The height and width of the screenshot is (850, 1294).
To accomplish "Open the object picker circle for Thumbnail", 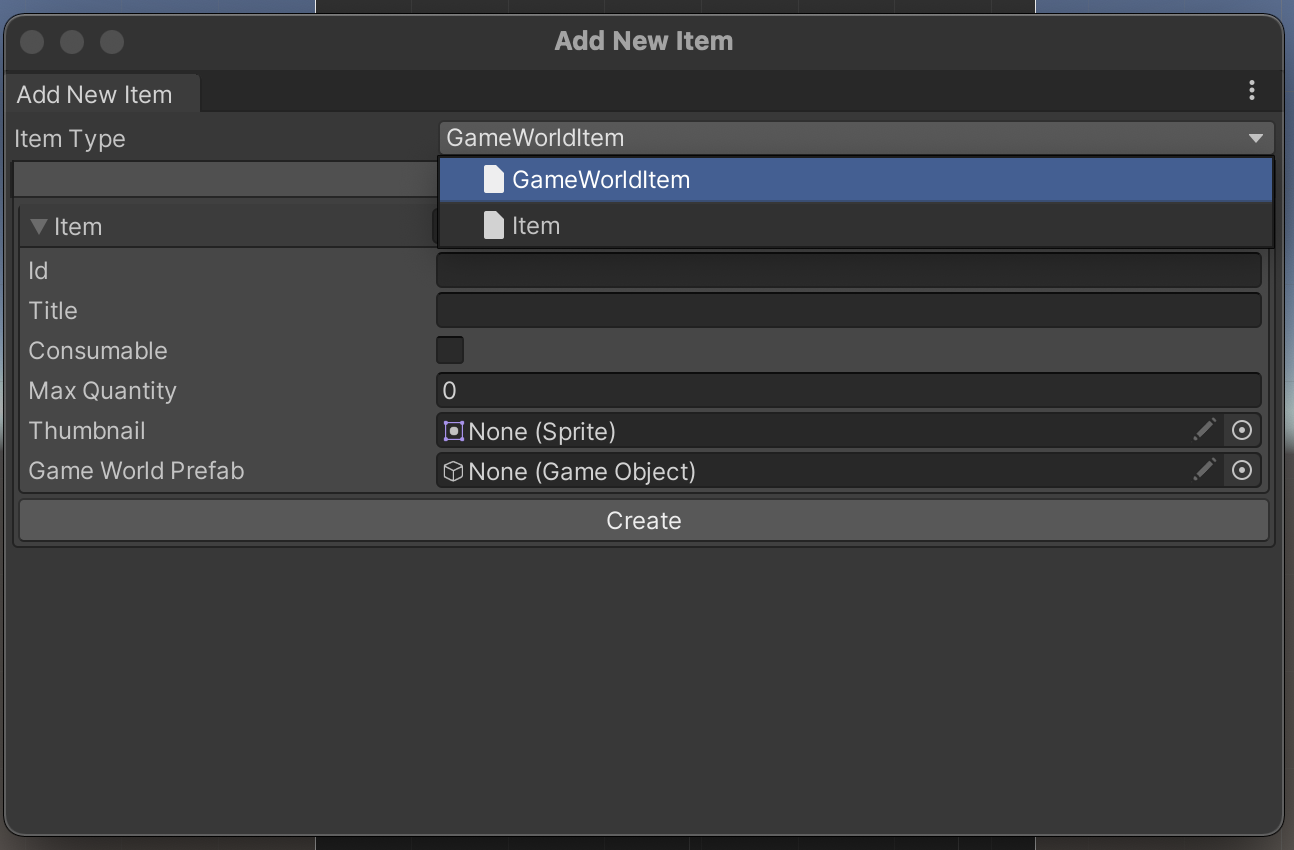I will pos(1242,430).
